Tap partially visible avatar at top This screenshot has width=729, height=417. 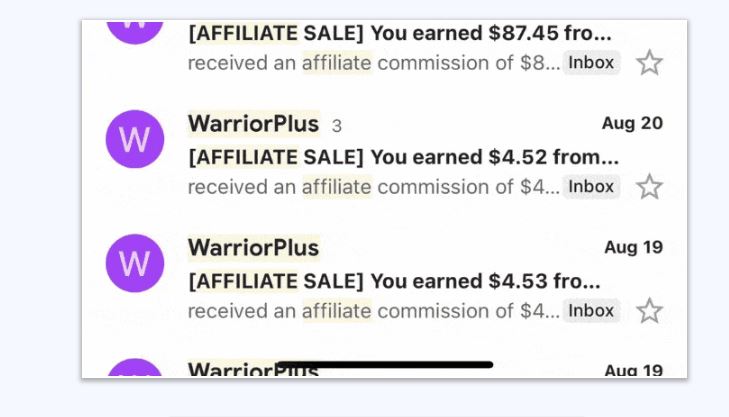135,33
